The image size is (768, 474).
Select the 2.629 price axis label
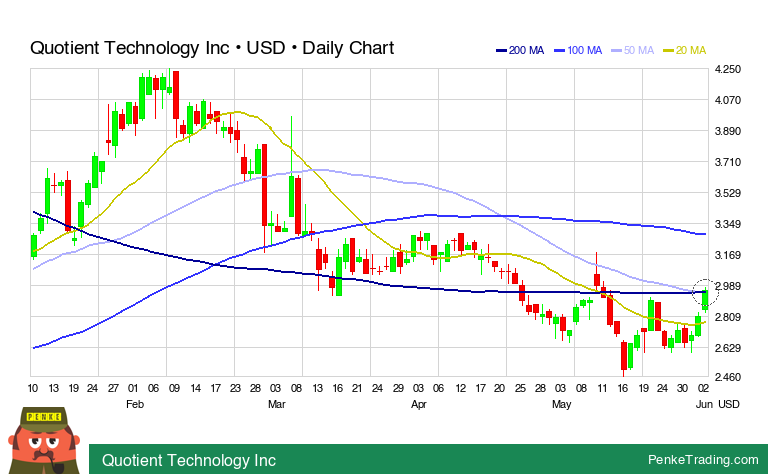pyautogui.click(x=728, y=348)
